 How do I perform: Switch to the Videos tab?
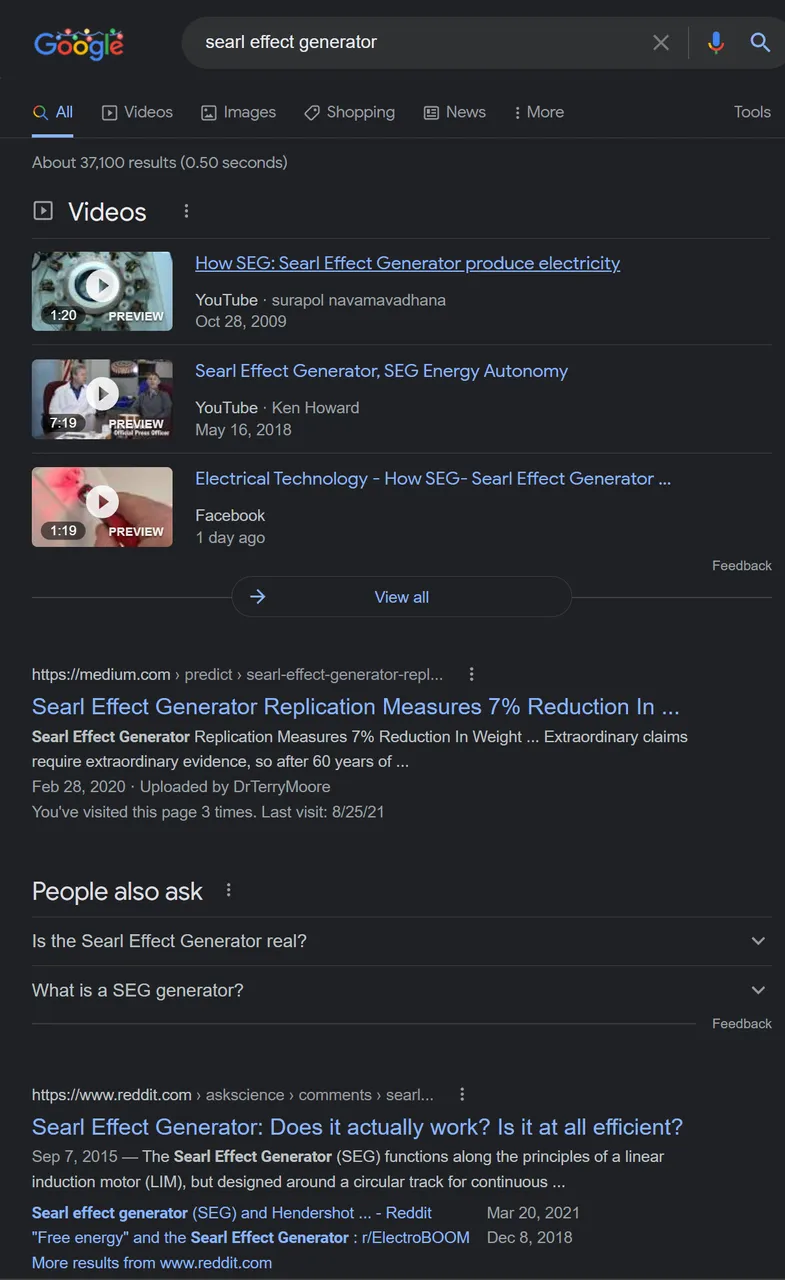tap(137, 112)
